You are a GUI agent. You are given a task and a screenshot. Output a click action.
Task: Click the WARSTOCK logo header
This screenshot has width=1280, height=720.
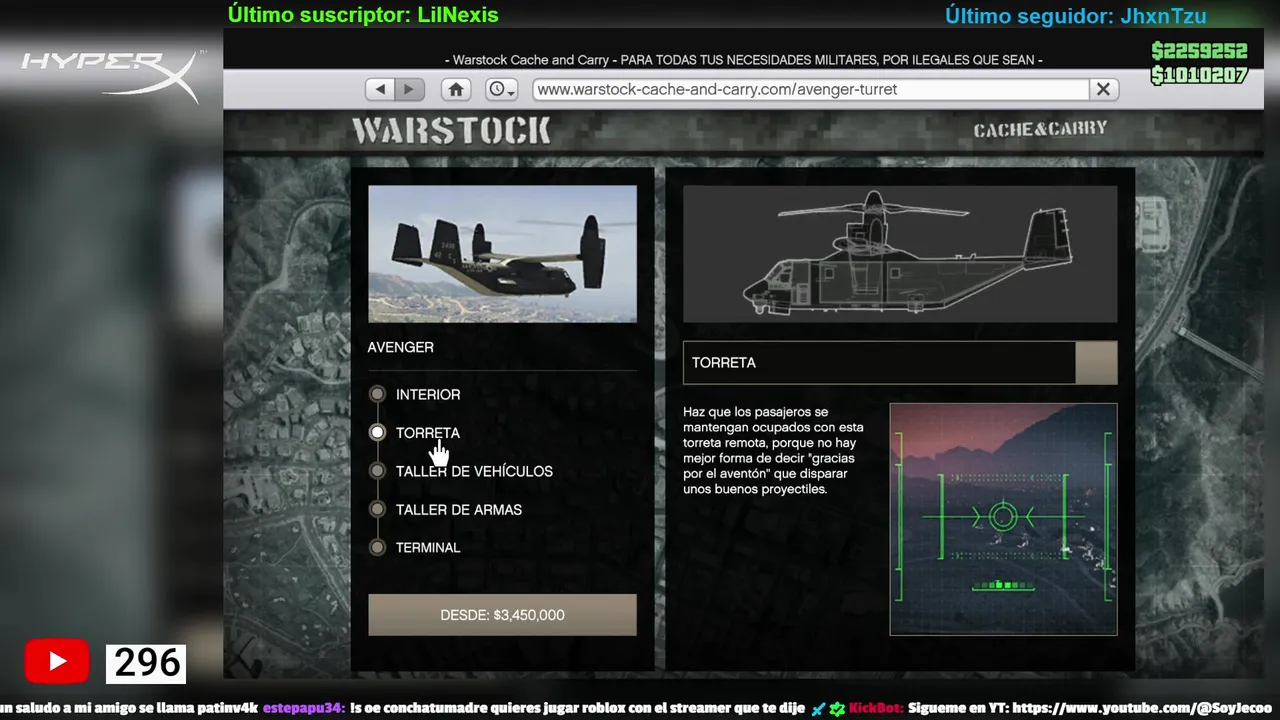(x=451, y=130)
